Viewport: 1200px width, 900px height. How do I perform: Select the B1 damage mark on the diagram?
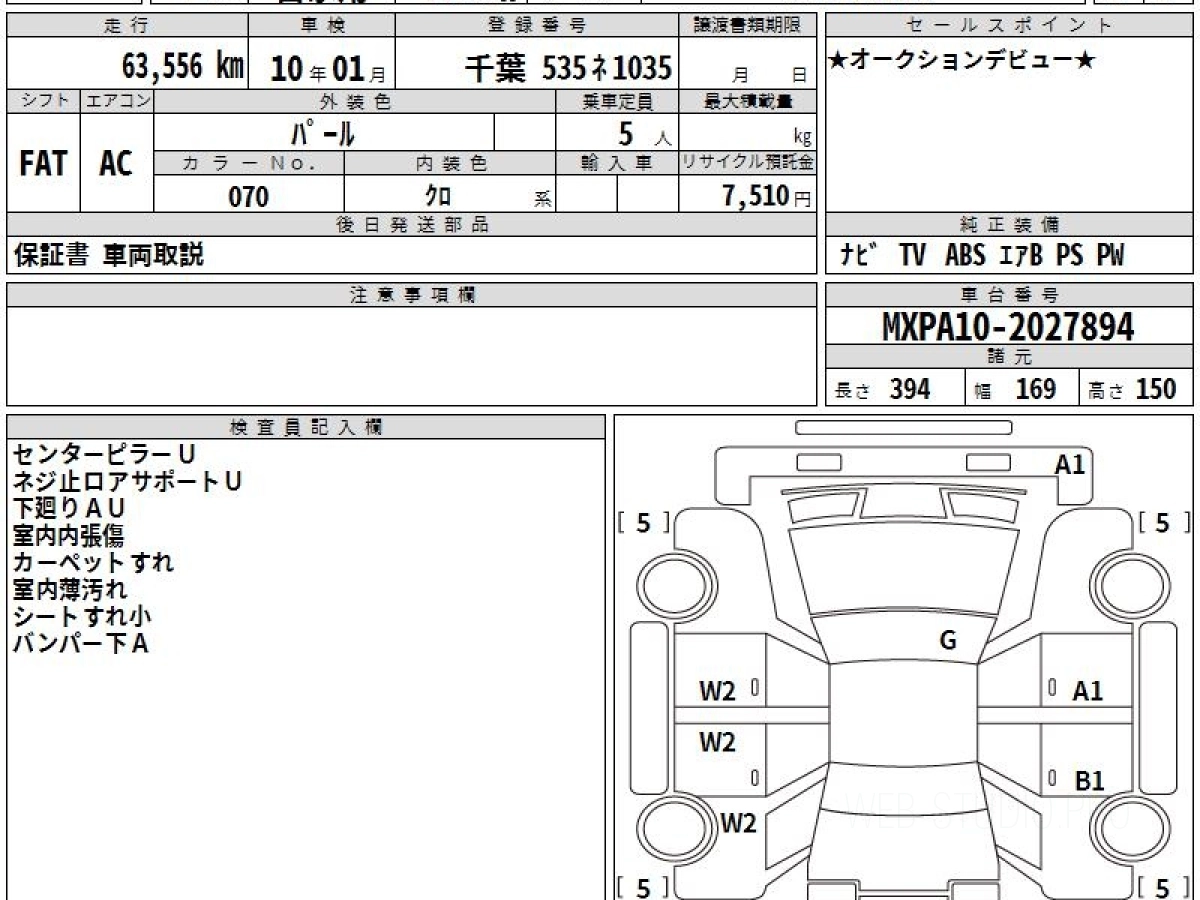point(1088,781)
